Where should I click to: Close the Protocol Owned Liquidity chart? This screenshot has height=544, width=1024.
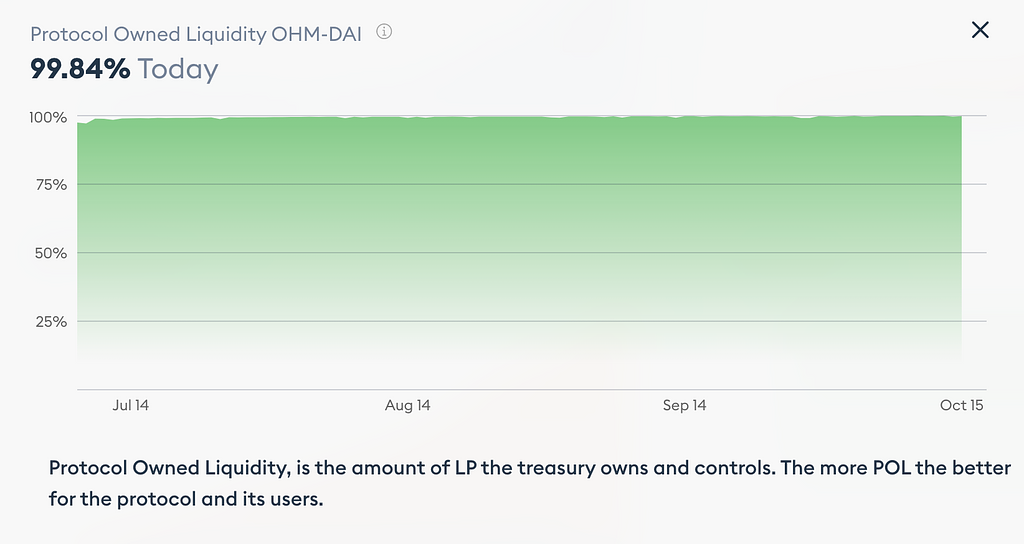[x=980, y=30]
